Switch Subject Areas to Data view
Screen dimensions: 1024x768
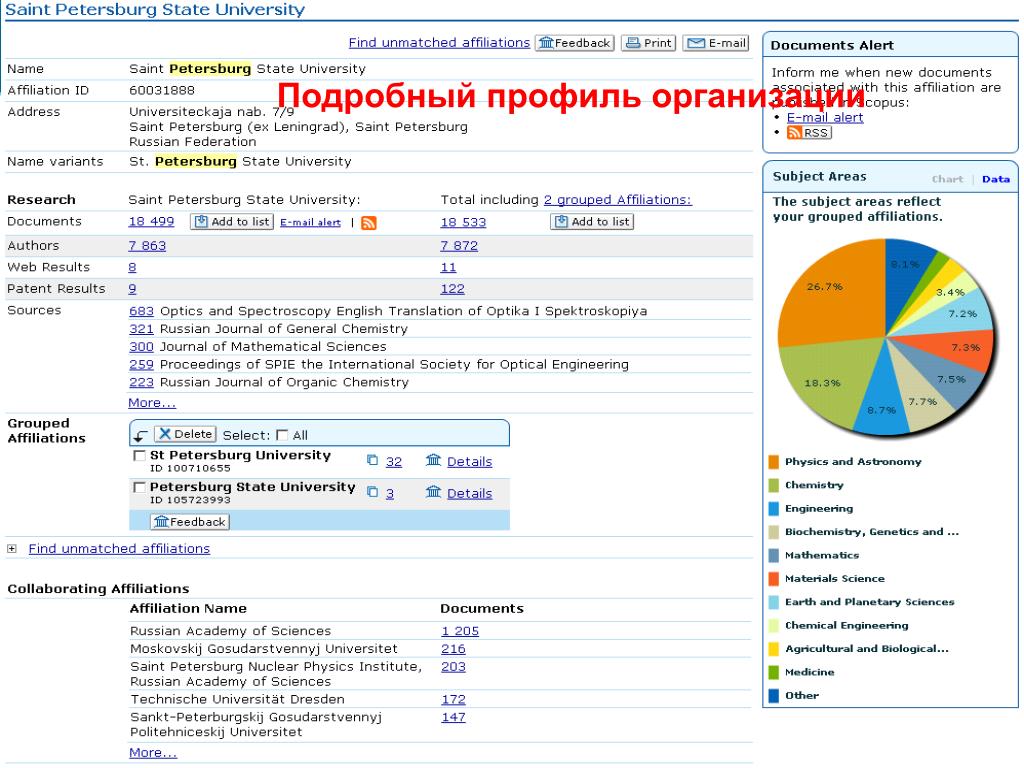click(995, 179)
